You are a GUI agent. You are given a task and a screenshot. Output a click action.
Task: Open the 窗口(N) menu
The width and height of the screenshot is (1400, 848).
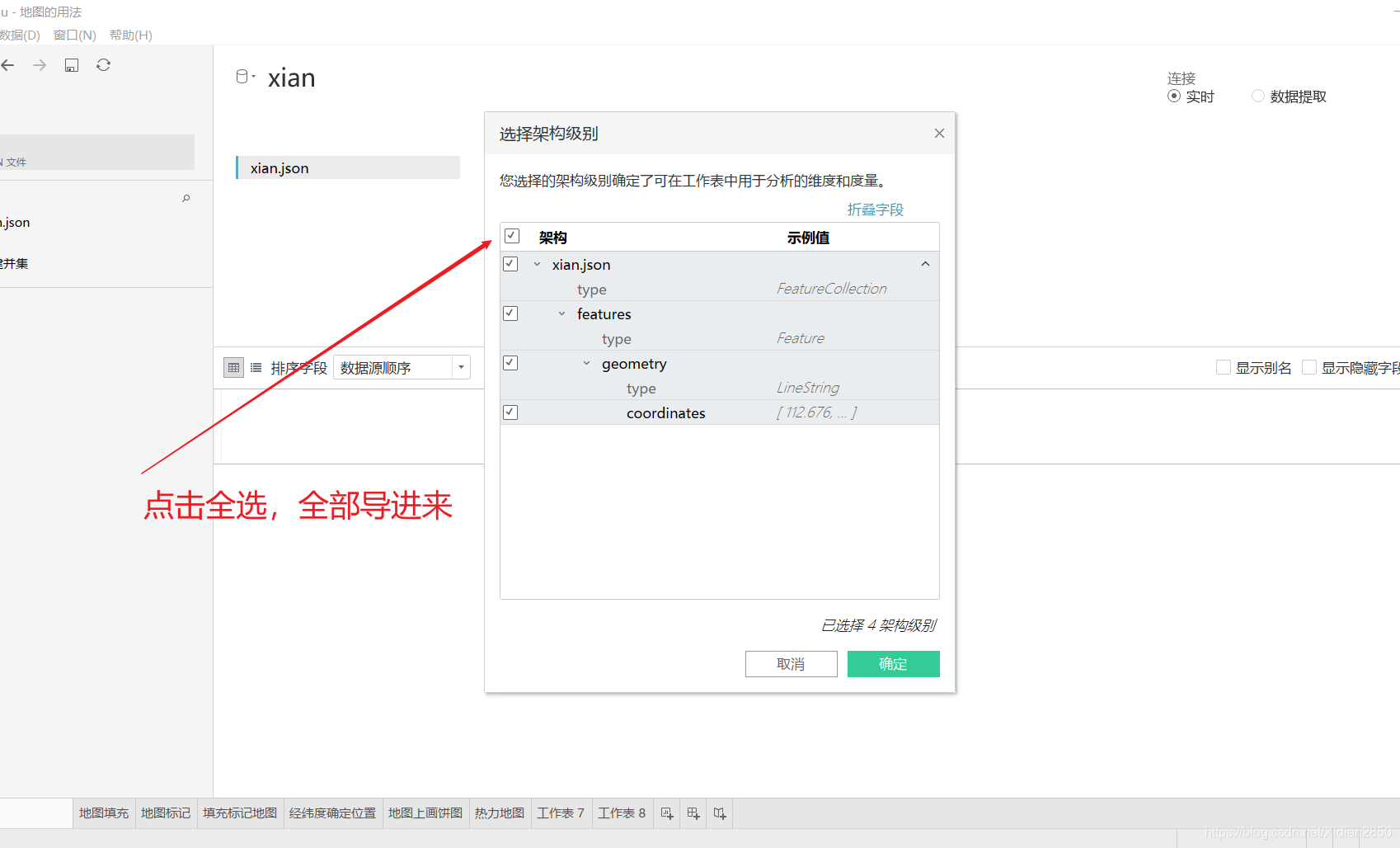[x=75, y=35]
